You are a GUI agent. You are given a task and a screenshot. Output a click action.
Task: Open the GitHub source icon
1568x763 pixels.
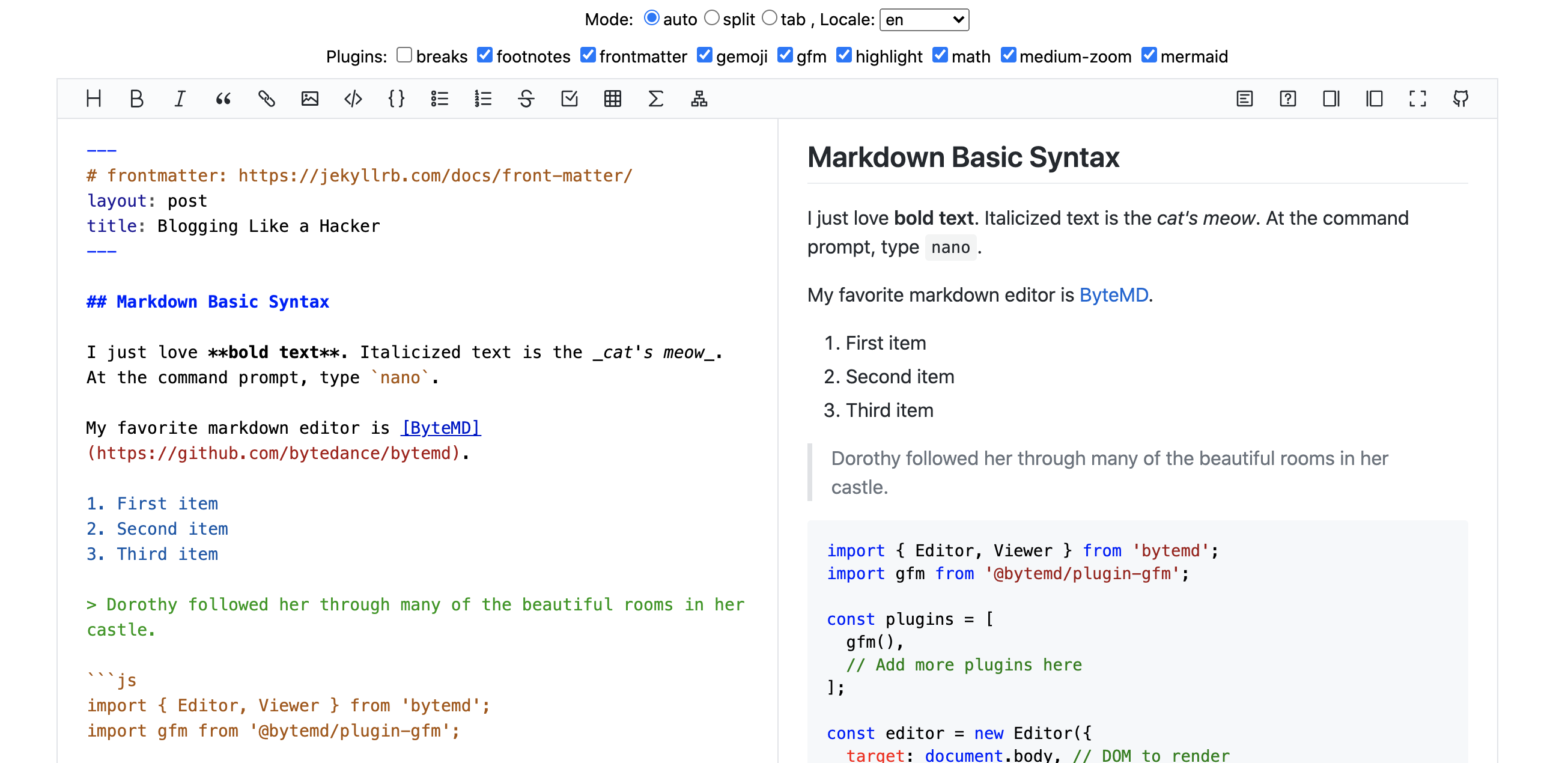pyautogui.click(x=1460, y=99)
